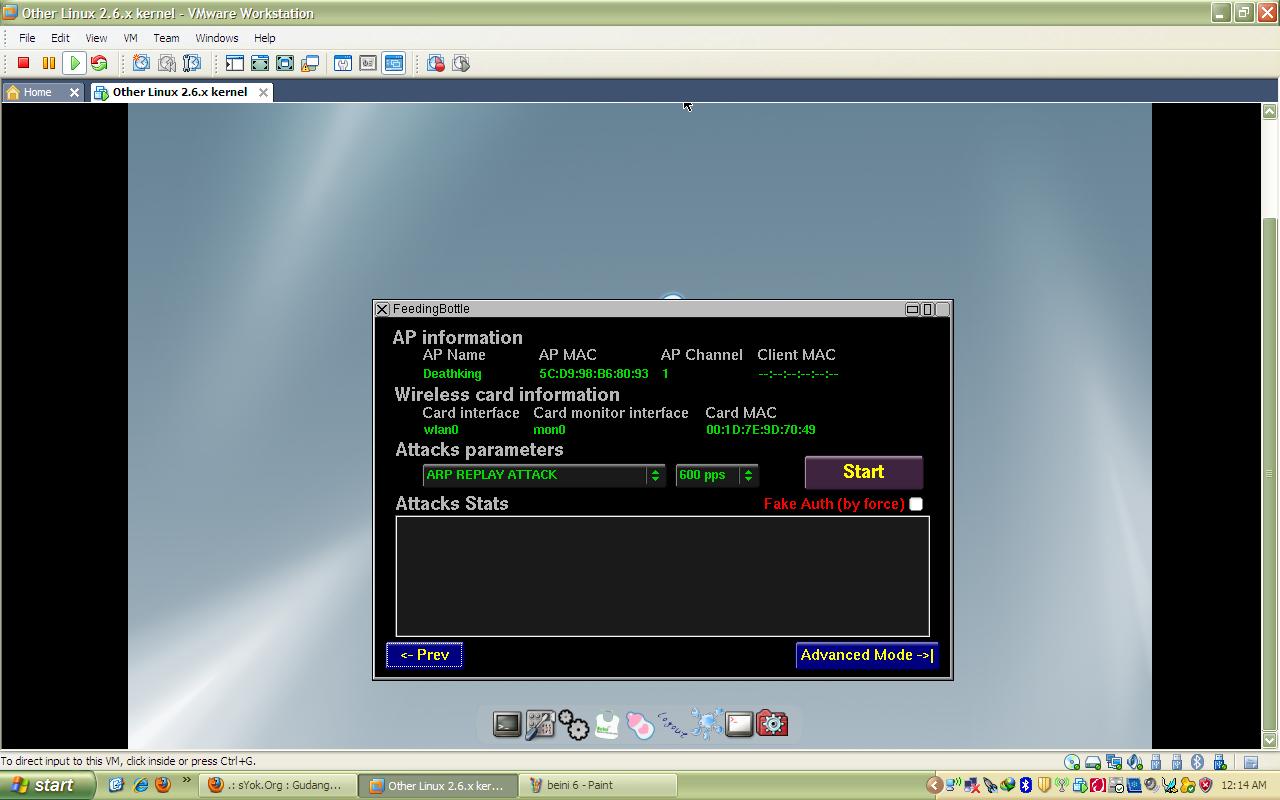
Task: Click the <- Prev button
Action: coord(425,655)
